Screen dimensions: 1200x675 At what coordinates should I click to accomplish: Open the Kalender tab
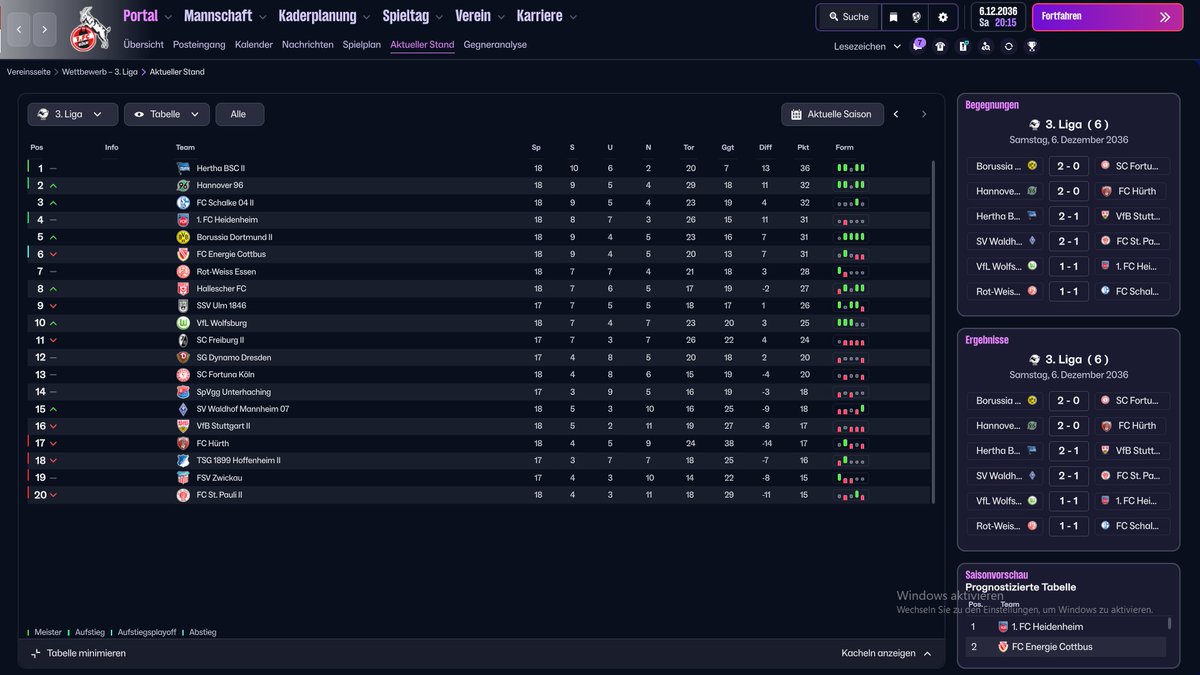point(254,45)
